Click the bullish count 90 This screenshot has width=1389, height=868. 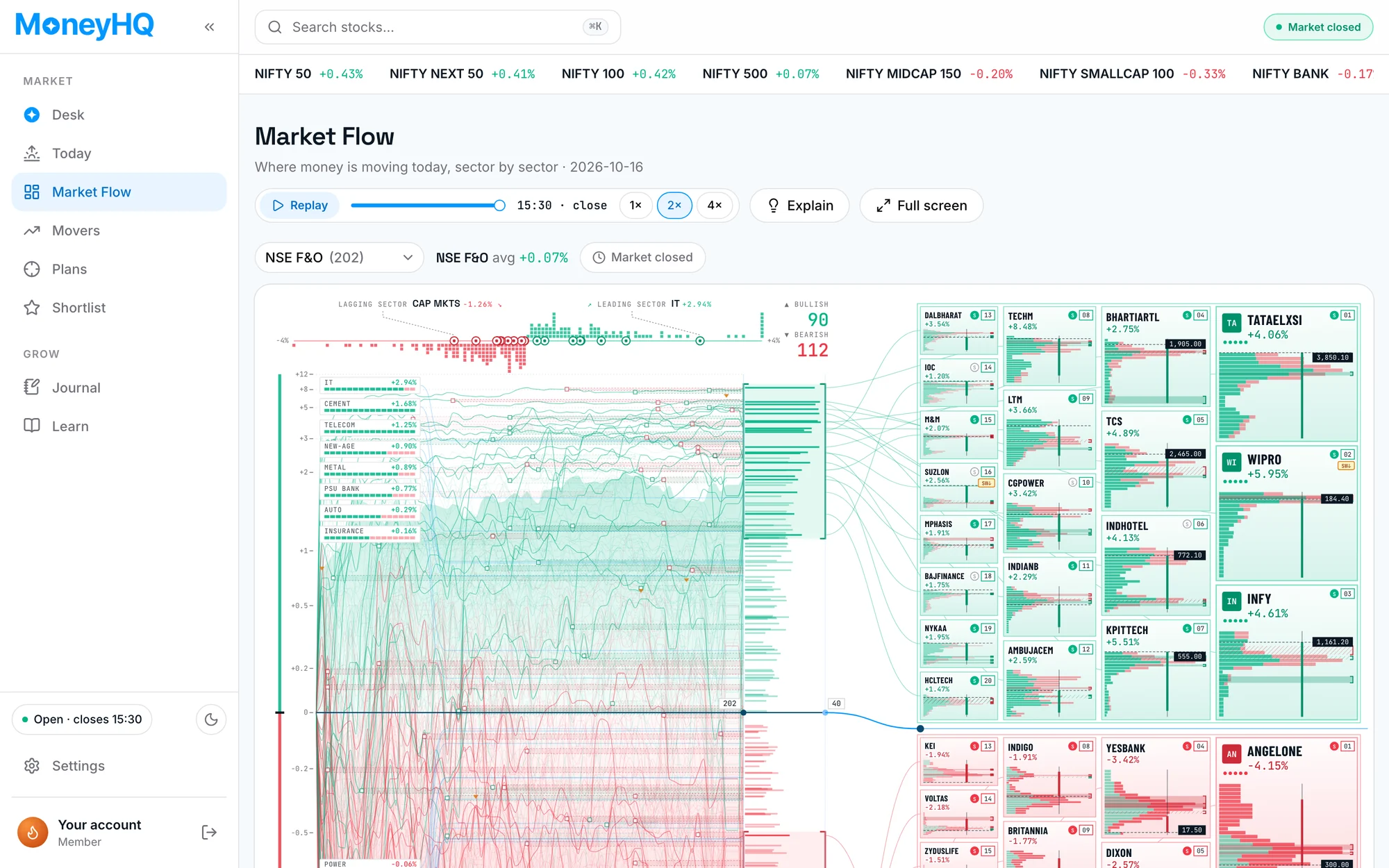click(x=818, y=319)
